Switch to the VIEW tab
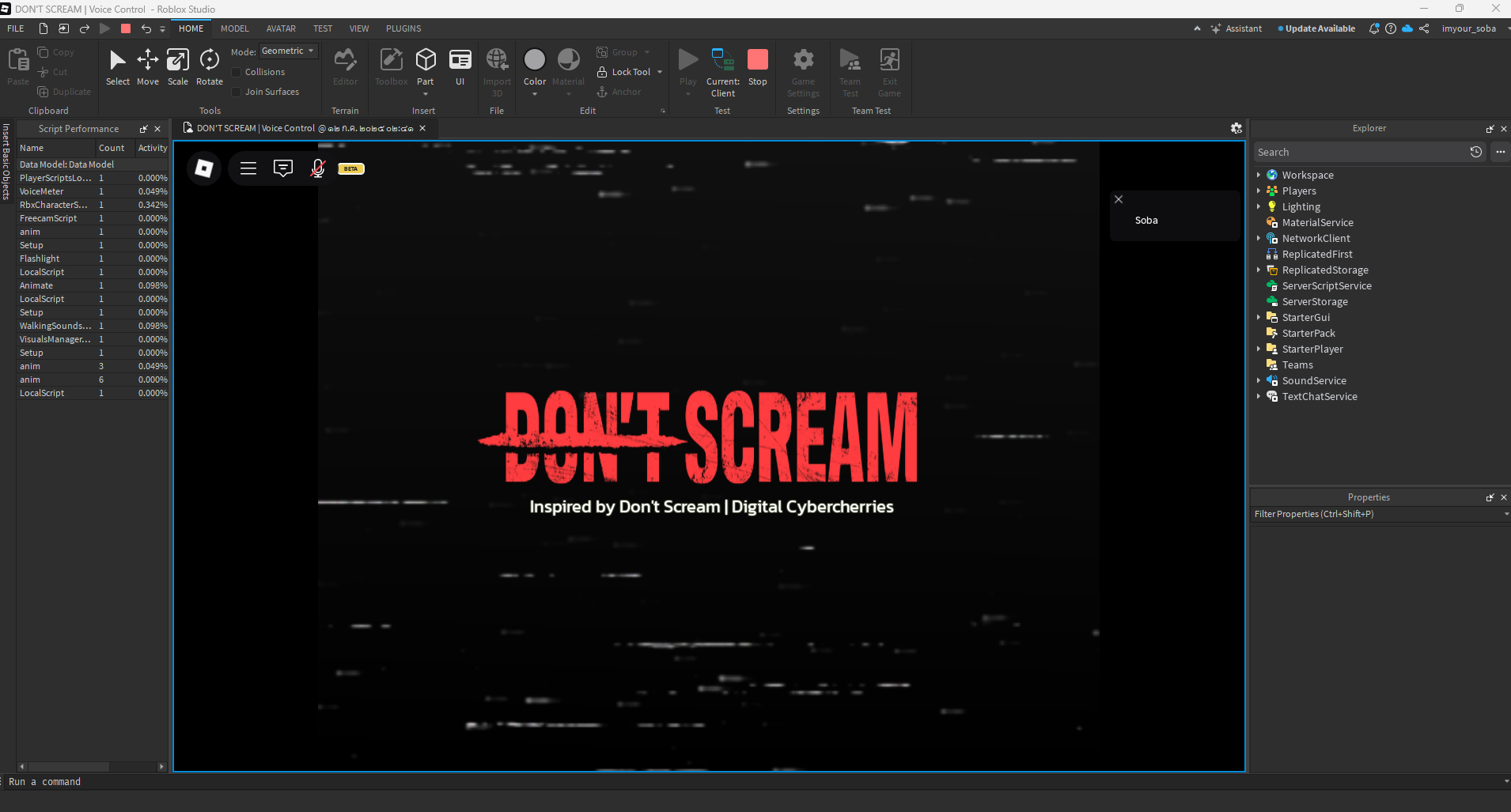 point(359,28)
